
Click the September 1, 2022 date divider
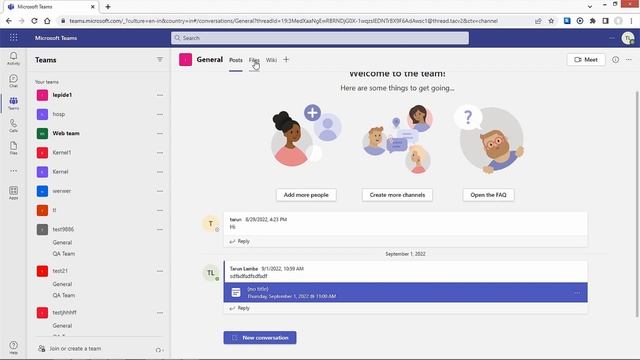tap(405, 254)
